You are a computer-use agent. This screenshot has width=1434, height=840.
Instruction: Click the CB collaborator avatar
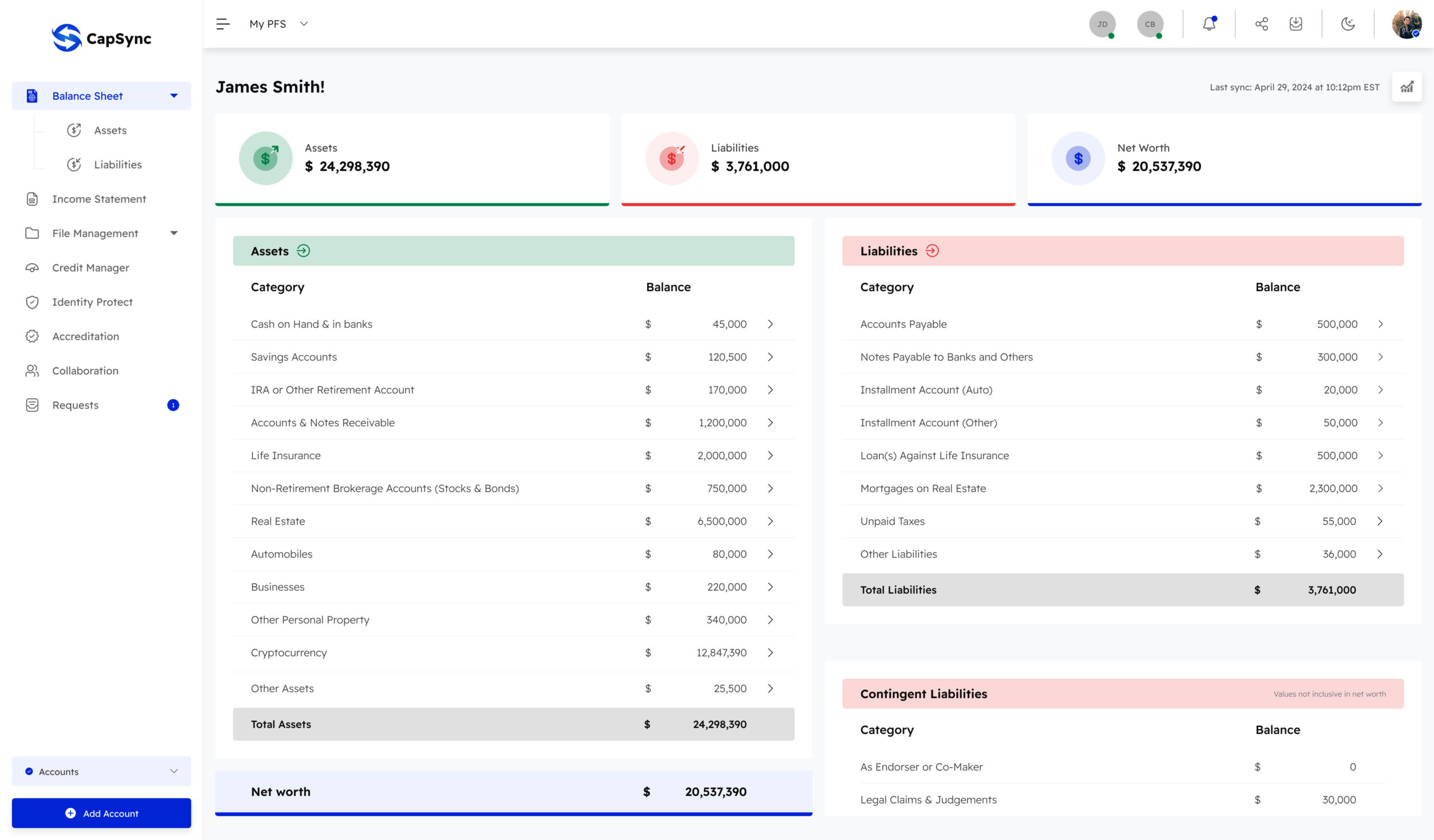pos(1150,25)
